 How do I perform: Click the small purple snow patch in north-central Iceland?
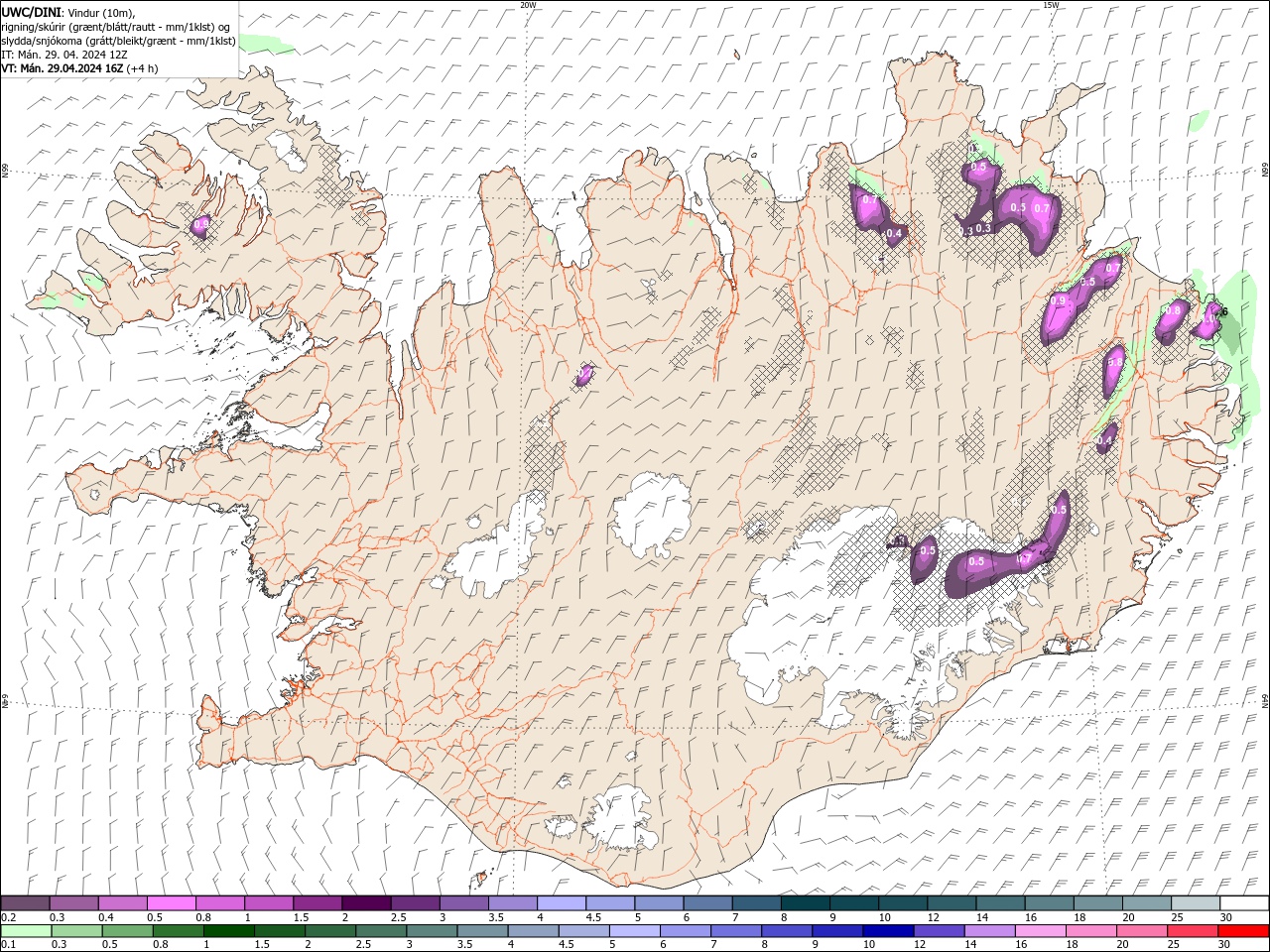pos(584,375)
